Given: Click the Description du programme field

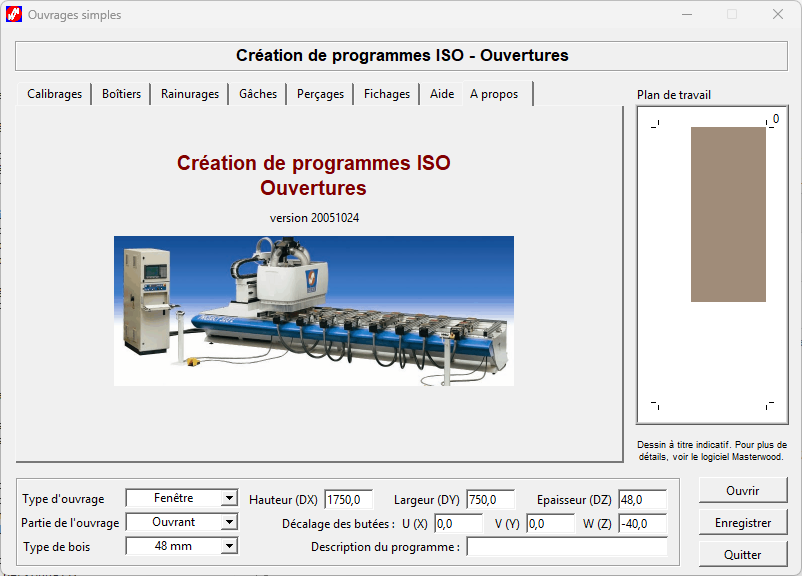Looking at the screenshot, I should point(566,547).
